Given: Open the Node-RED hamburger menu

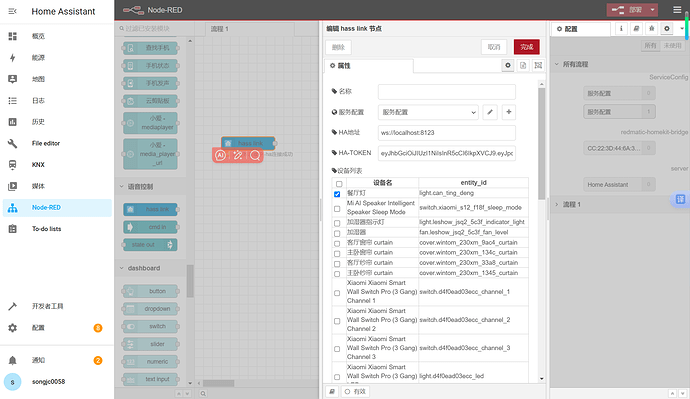Looking at the screenshot, I should [677, 10].
